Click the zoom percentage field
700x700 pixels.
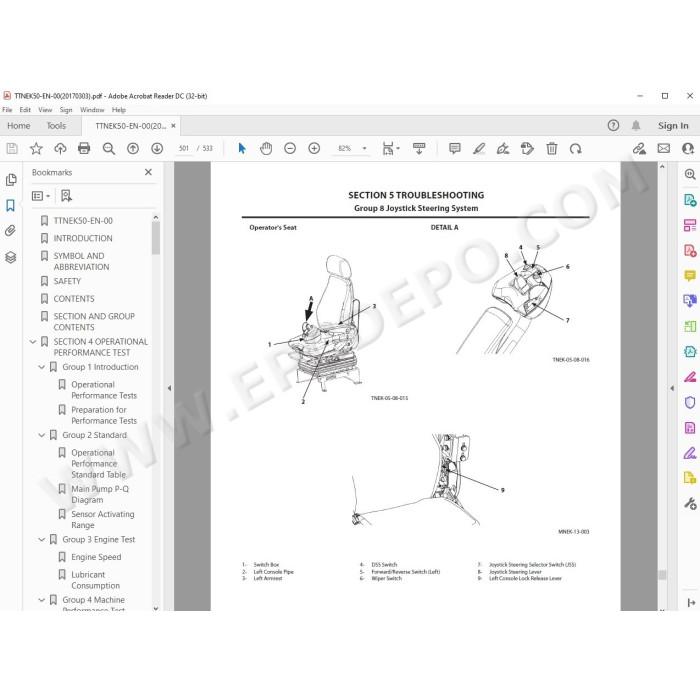(344, 148)
